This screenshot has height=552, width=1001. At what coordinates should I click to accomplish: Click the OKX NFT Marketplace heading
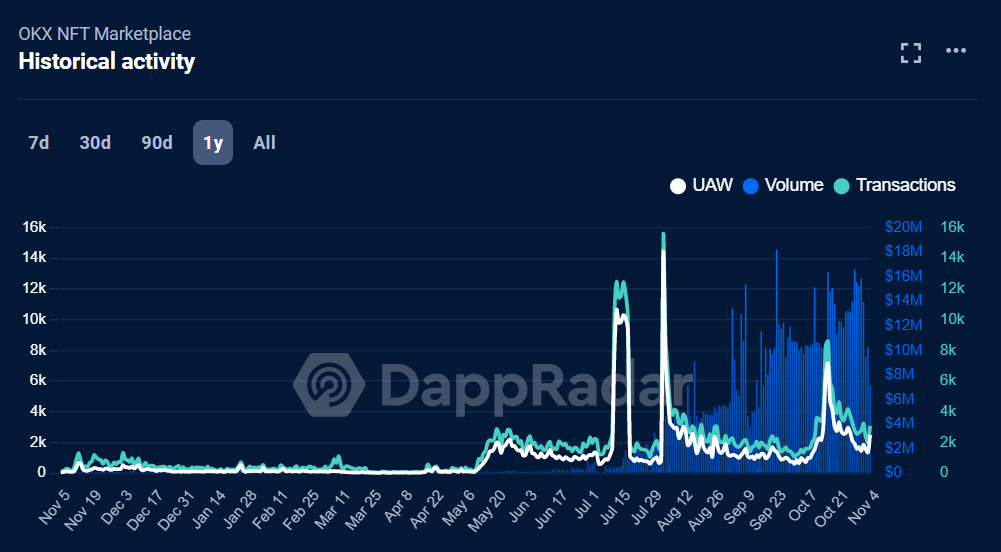coord(105,34)
